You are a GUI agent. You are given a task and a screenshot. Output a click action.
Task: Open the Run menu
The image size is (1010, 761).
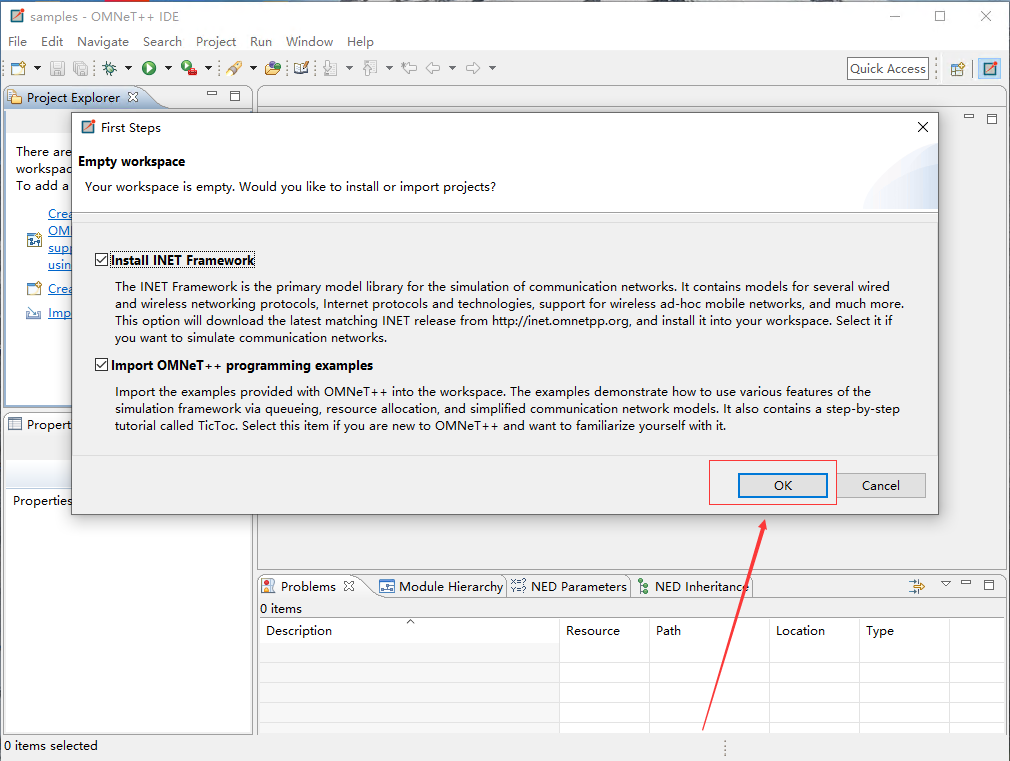pos(261,41)
